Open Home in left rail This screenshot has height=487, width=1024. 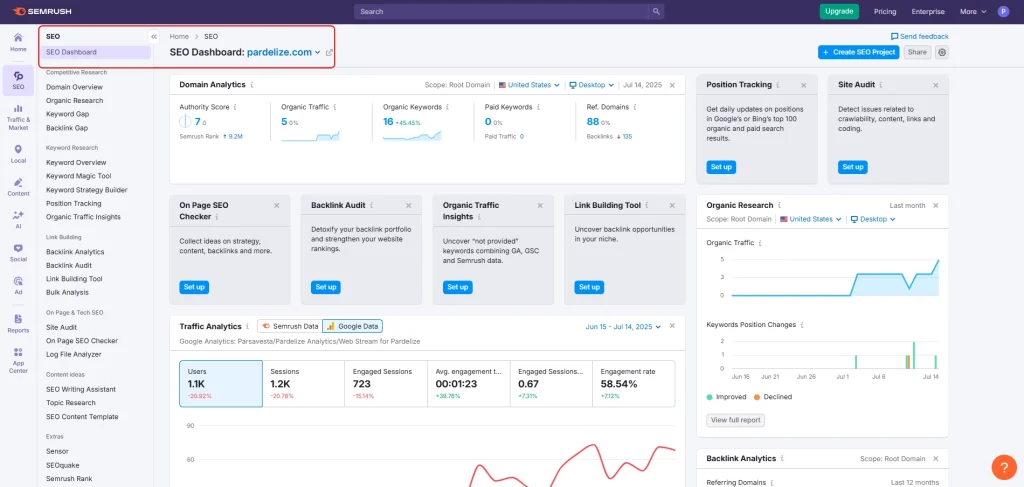pyautogui.click(x=18, y=42)
